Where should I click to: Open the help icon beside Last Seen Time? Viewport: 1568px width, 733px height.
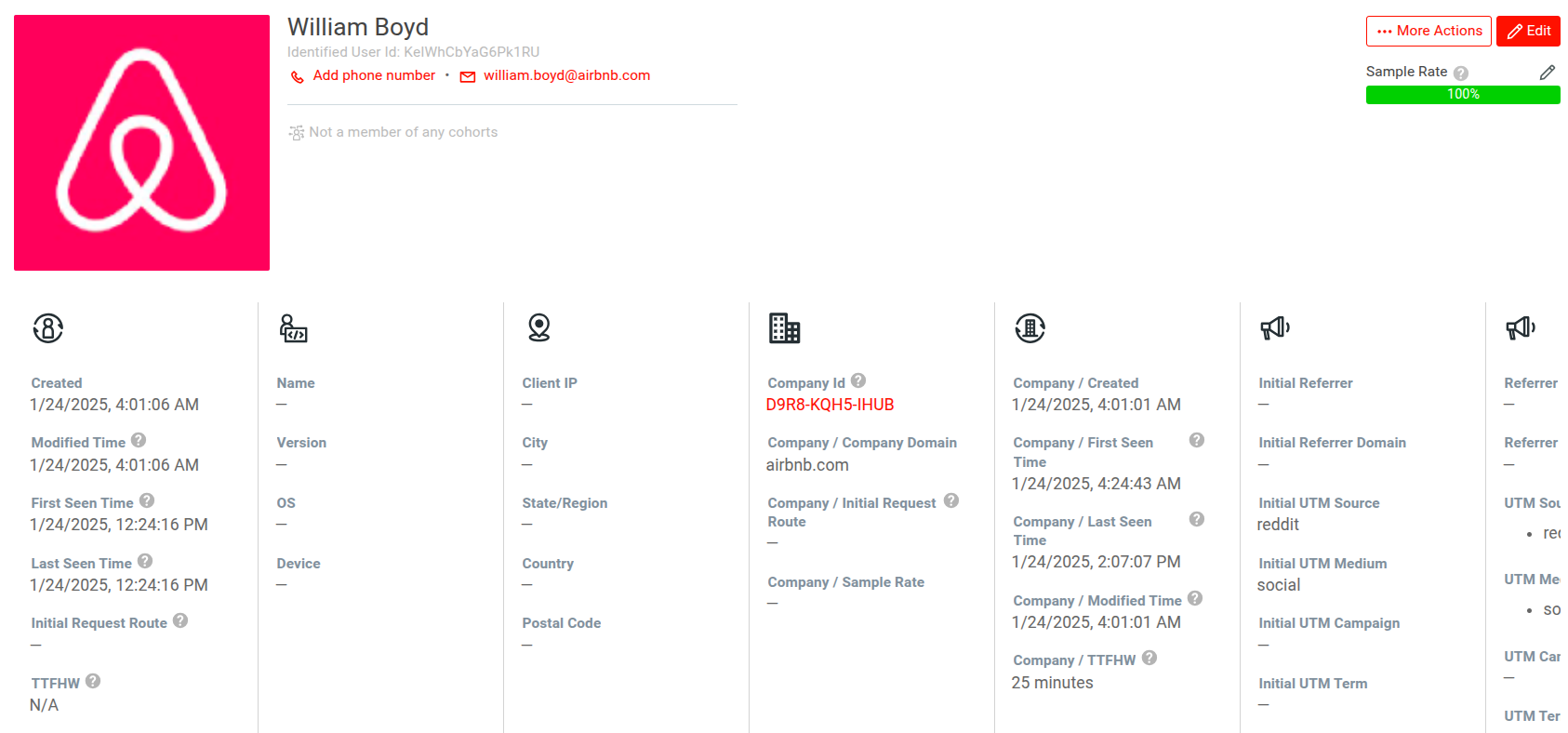(145, 561)
